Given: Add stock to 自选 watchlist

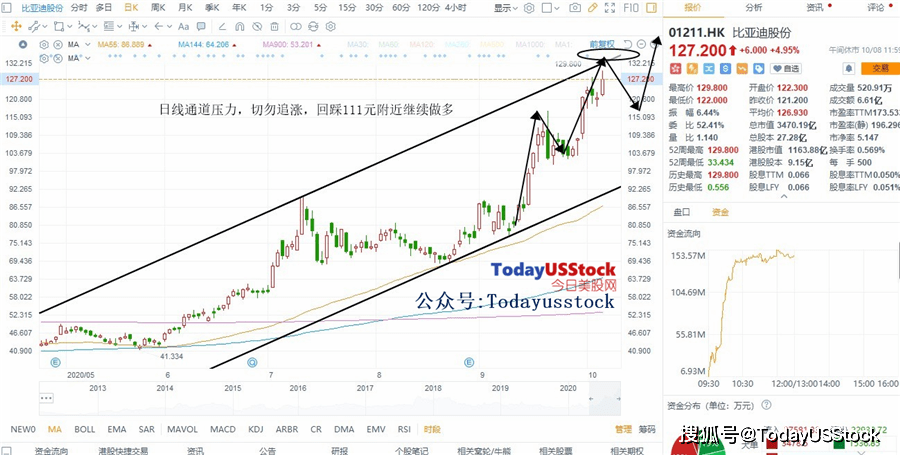Looking at the screenshot, I should coord(786,68).
